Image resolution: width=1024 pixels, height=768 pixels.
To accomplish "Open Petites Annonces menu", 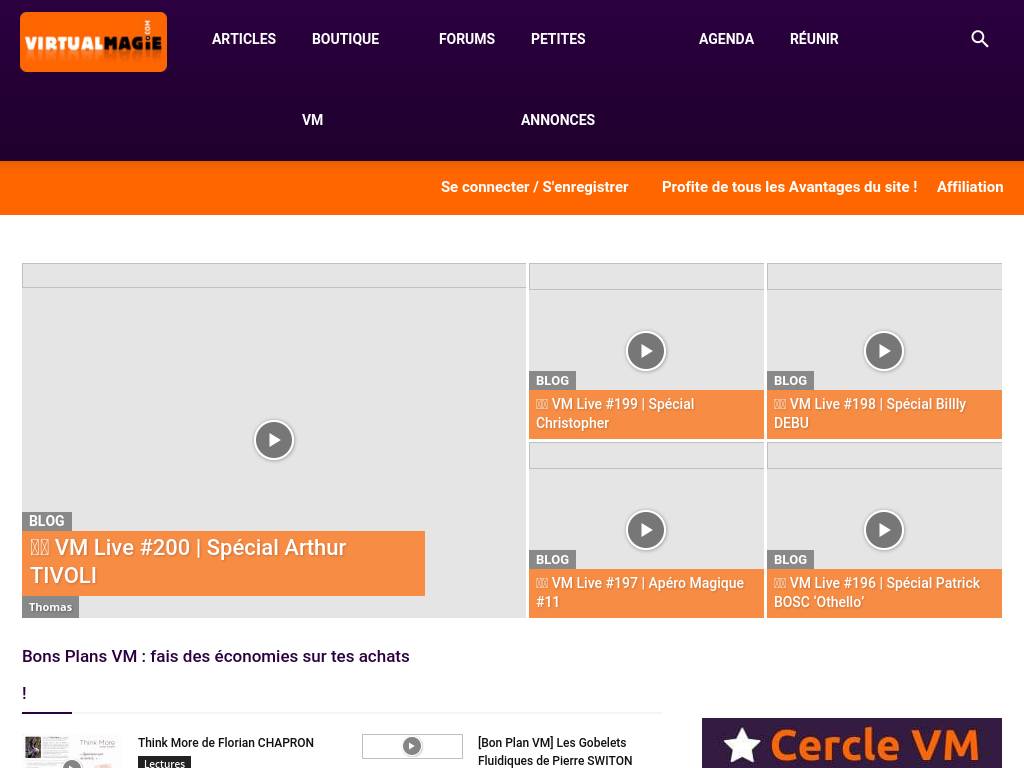I will pos(558,39).
